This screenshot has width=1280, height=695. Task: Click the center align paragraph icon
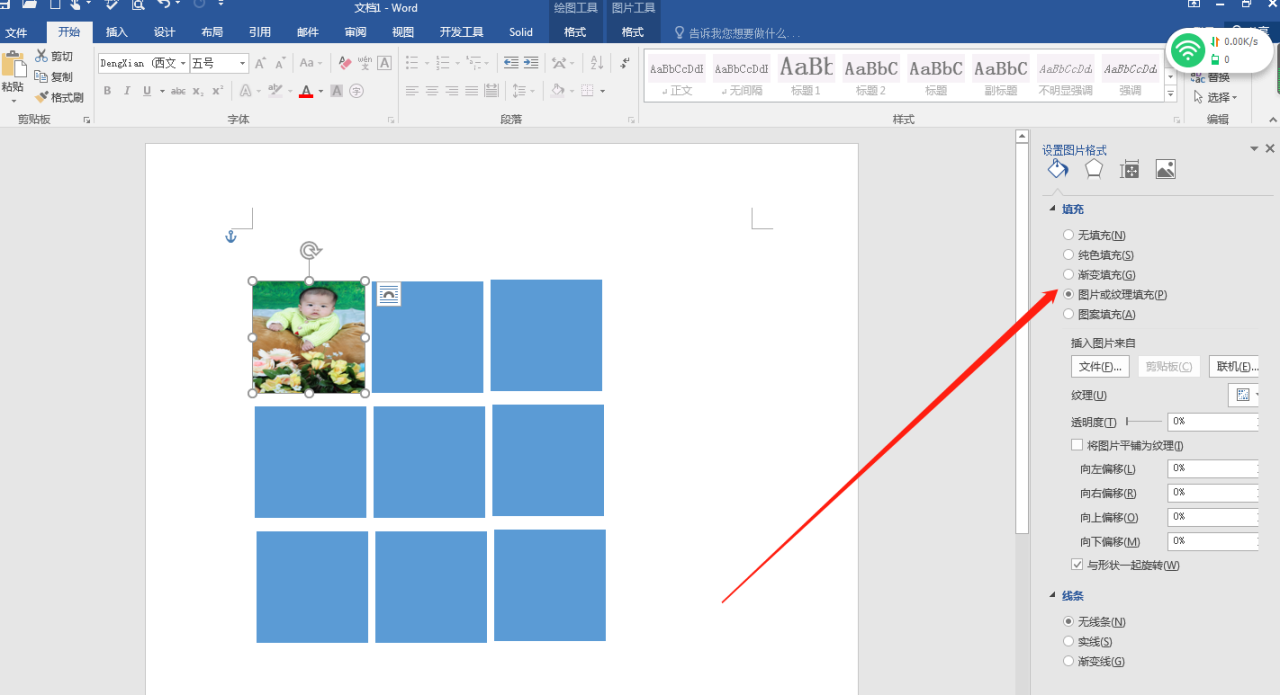(x=432, y=91)
